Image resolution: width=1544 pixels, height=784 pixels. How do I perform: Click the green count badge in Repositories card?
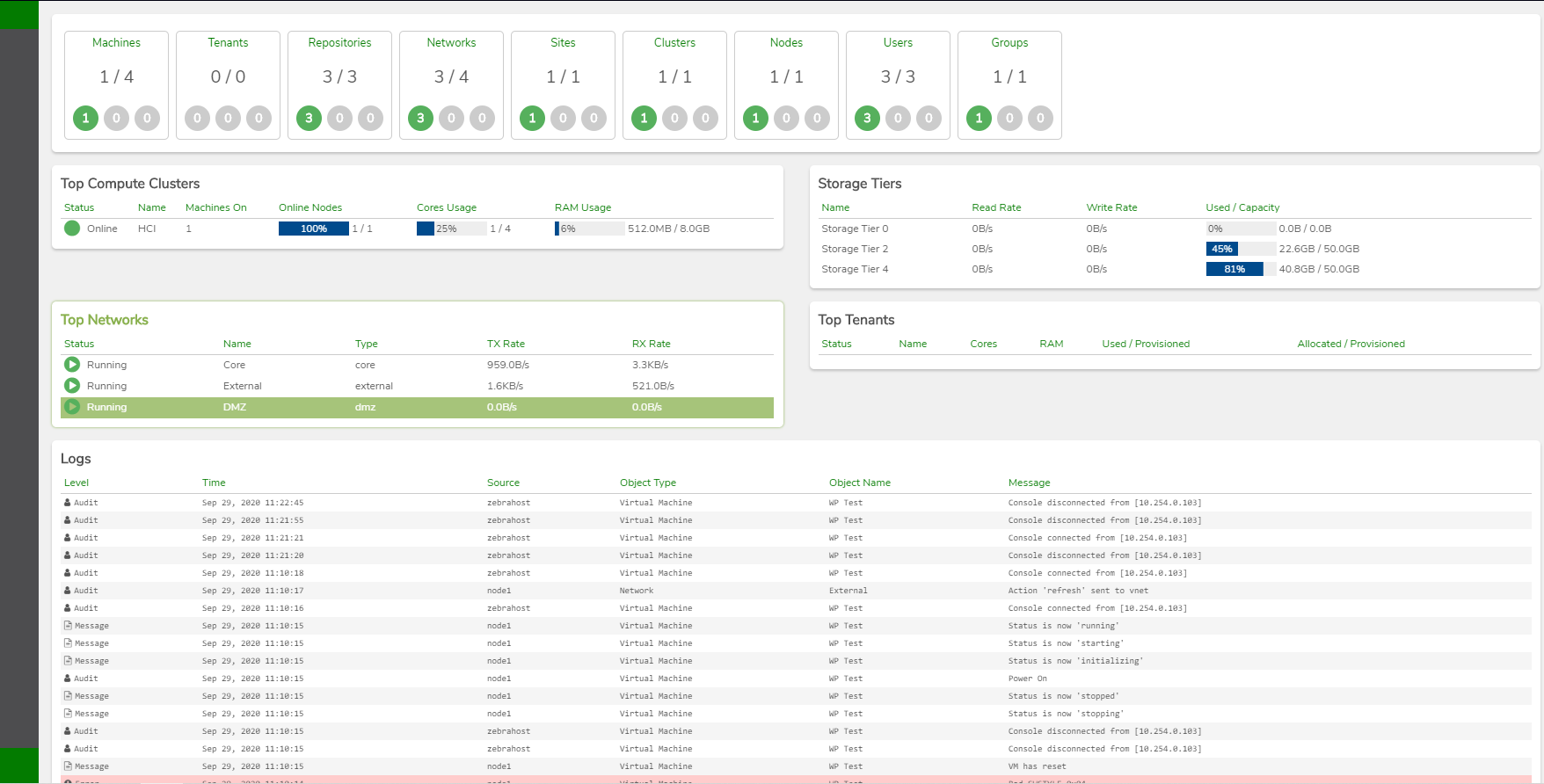click(309, 118)
